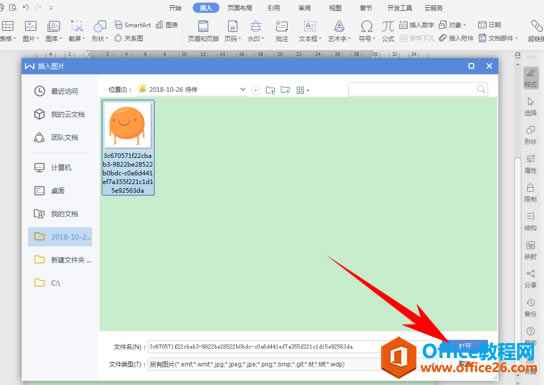Image resolution: width=544 pixels, height=385 pixels.
Task: Open the Restrict (限制) lock panel
Action: coord(530,193)
